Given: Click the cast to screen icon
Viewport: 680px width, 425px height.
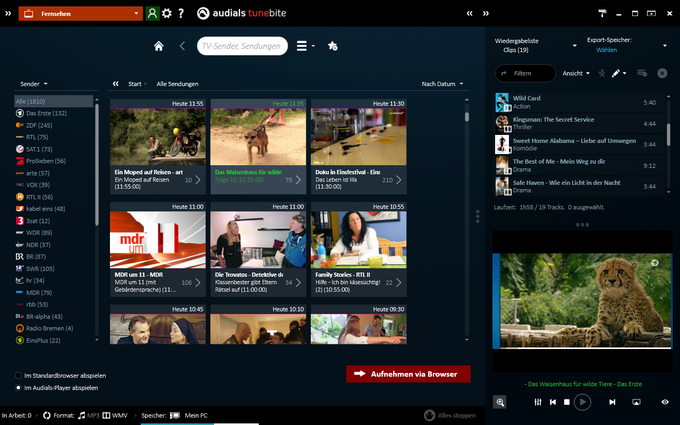Looking at the screenshot, I should (636, 402).
